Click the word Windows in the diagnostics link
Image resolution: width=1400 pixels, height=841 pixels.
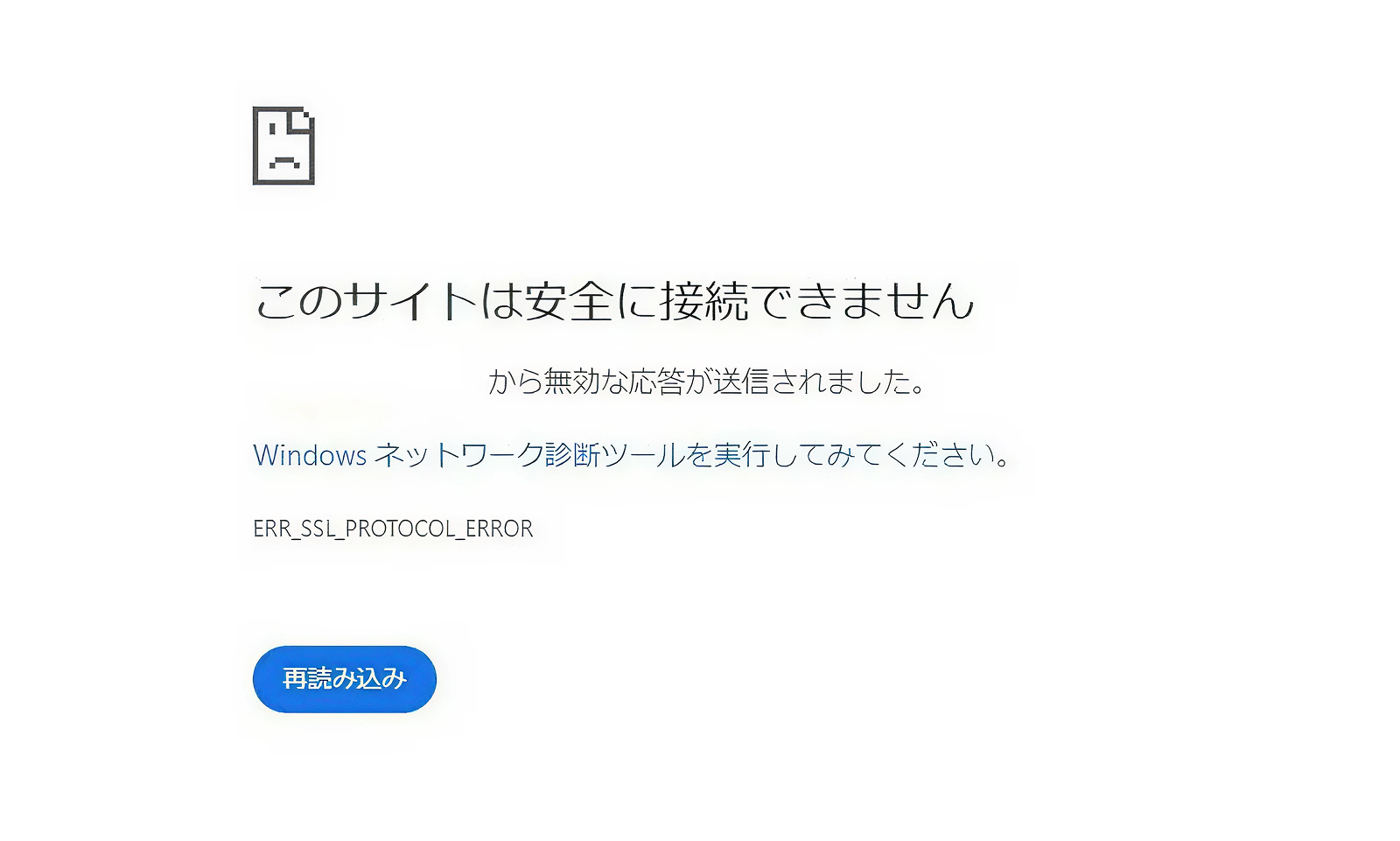[310, 455]
